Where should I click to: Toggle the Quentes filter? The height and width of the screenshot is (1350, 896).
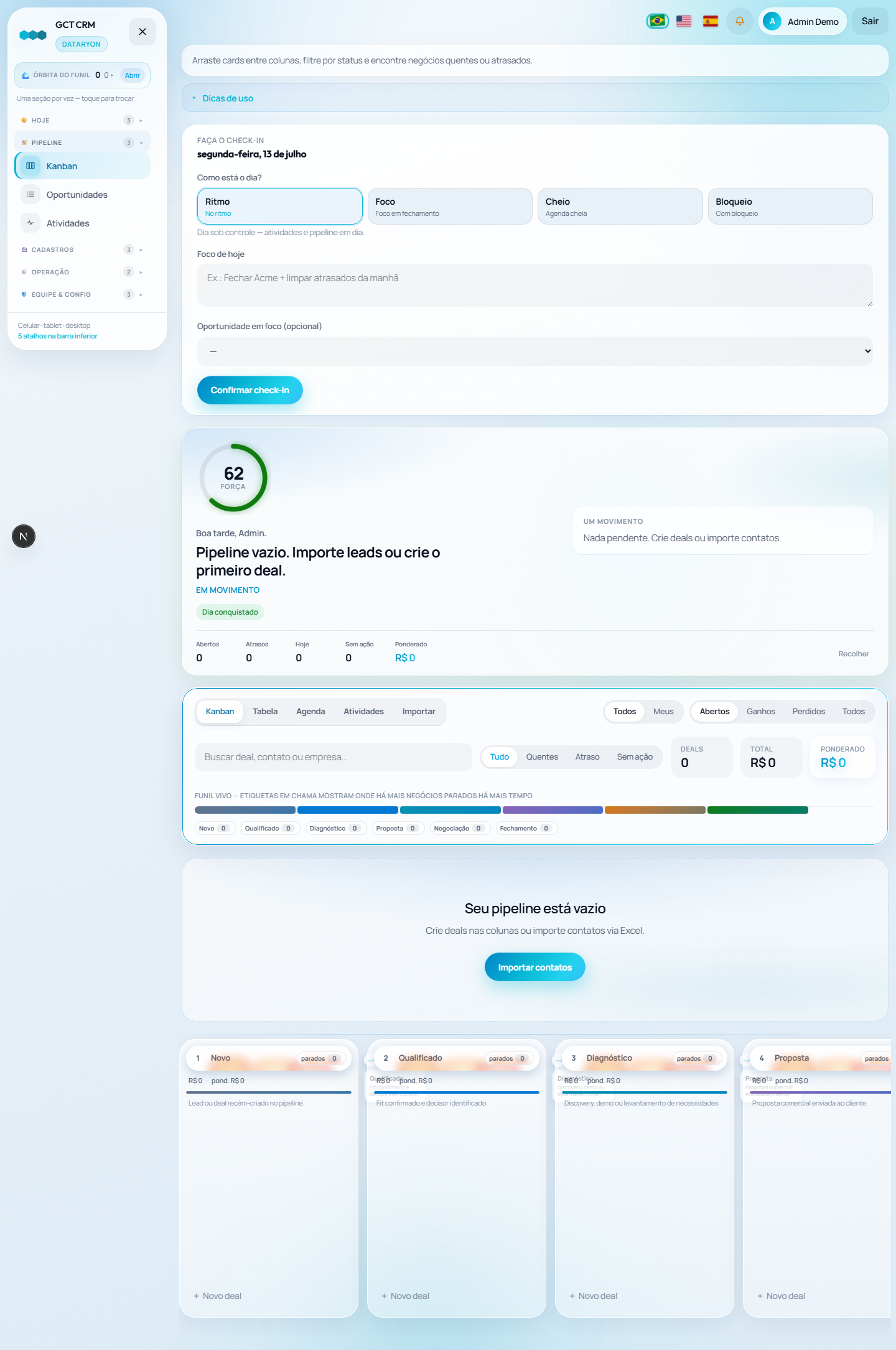coord(542,757)
